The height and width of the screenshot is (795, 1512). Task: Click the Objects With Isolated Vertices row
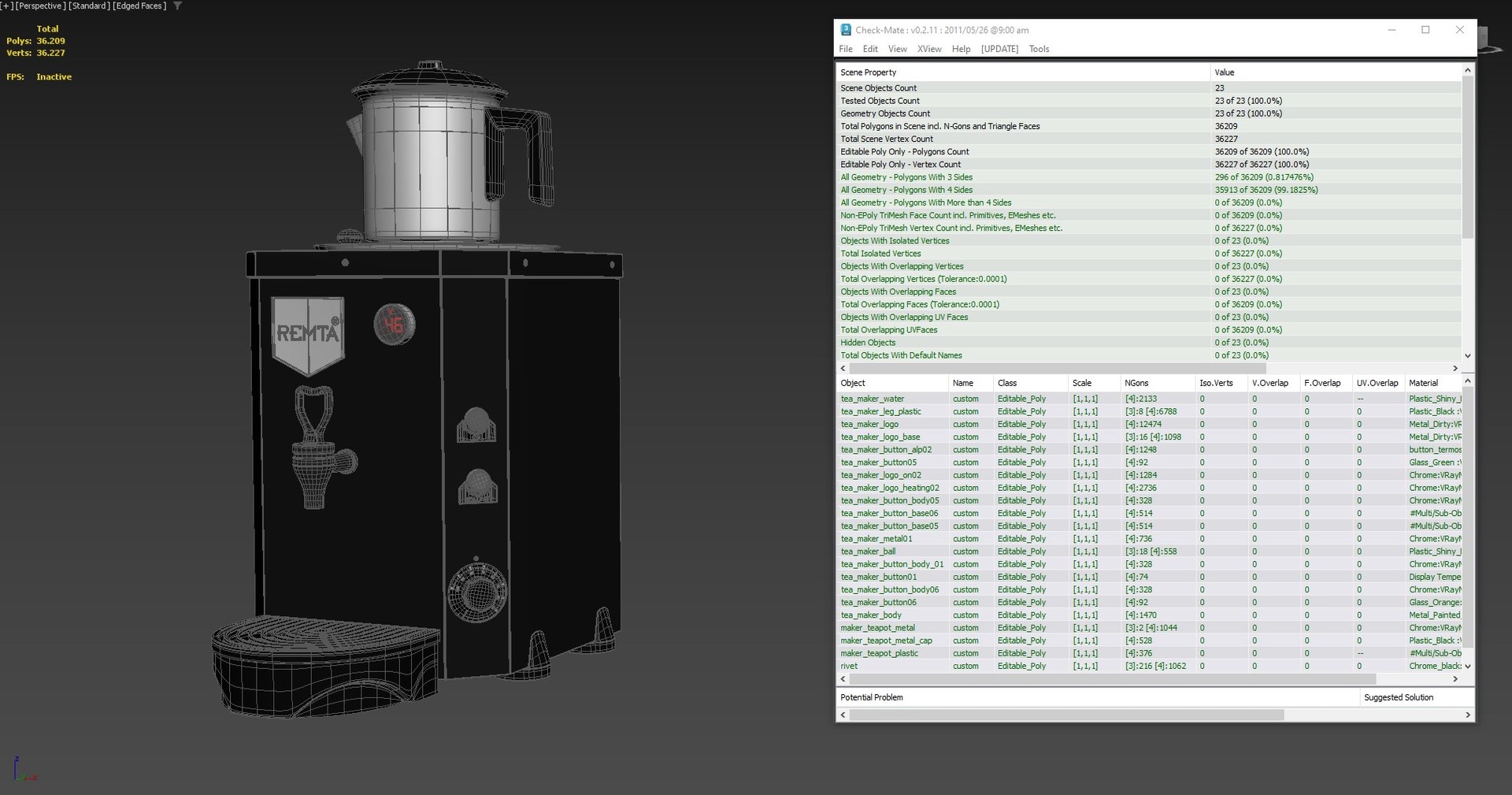point(1149,241)
